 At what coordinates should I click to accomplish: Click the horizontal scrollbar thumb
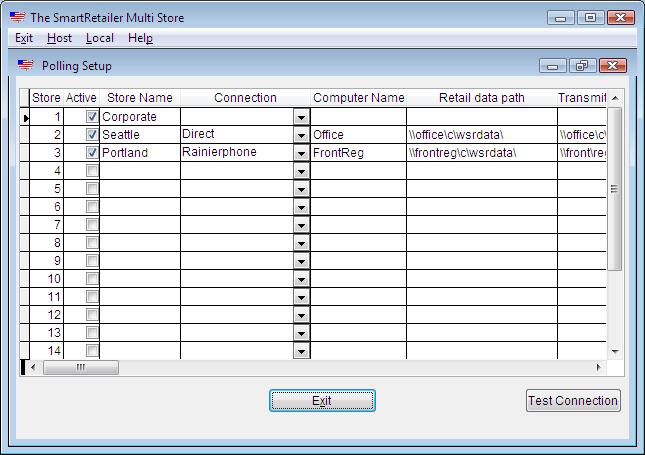click(x=81, y=367)
